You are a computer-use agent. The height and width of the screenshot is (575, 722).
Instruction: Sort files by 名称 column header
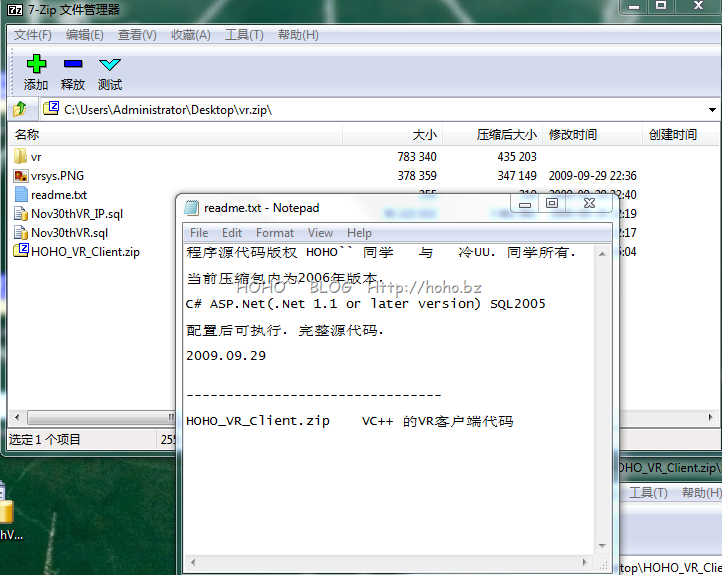tap(176, 134)
